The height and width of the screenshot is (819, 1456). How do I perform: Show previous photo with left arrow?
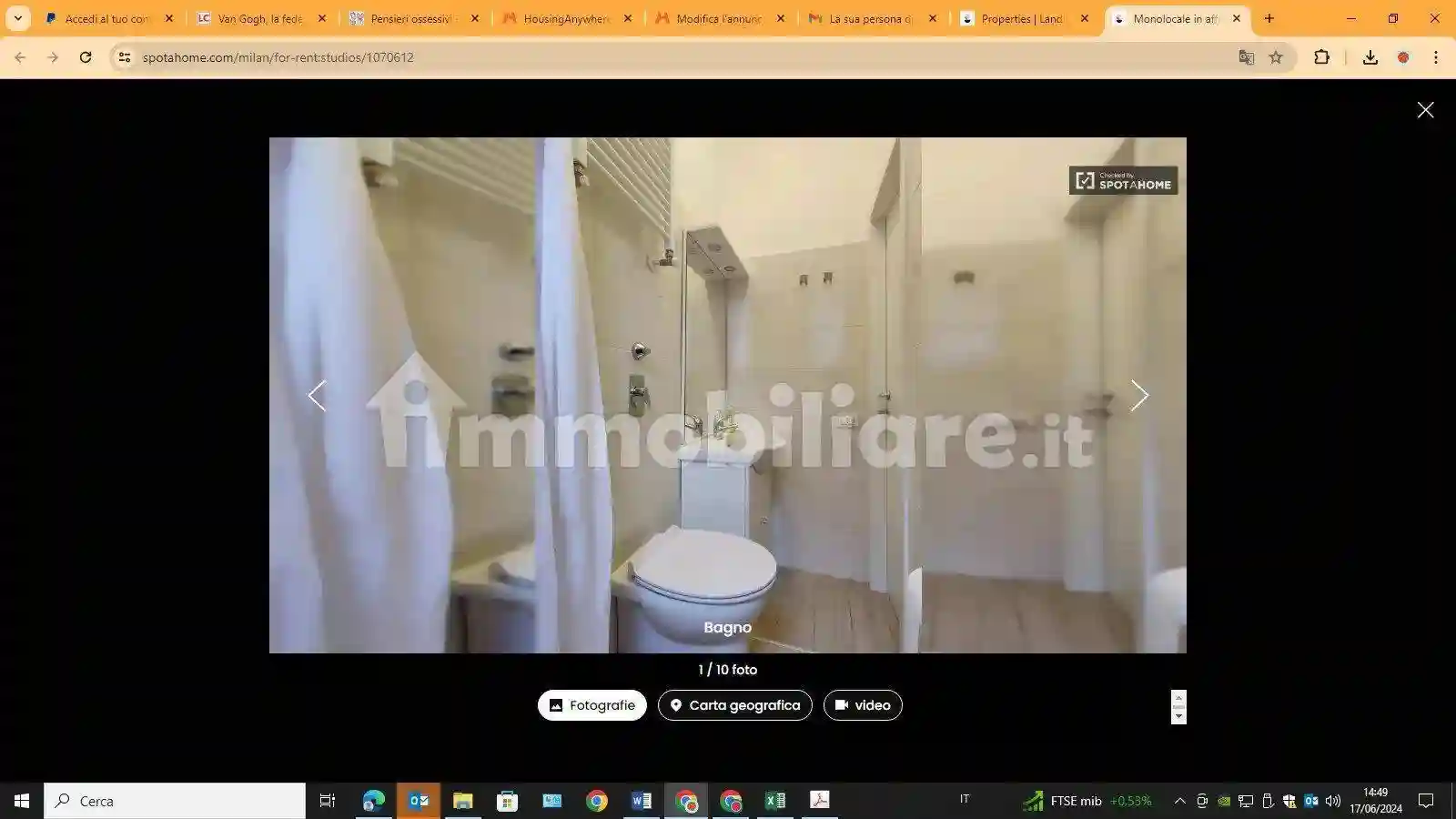click(317, 395)
